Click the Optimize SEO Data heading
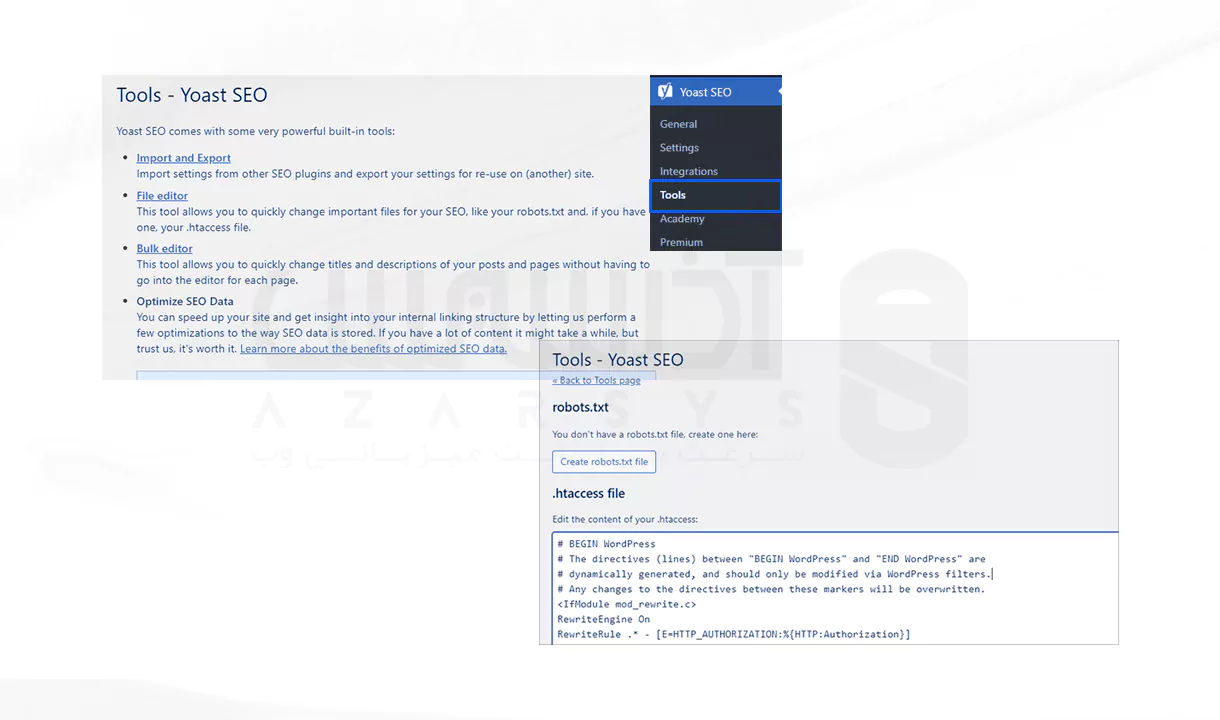This screenshot has height=720, width=1220. click(185, 301)
